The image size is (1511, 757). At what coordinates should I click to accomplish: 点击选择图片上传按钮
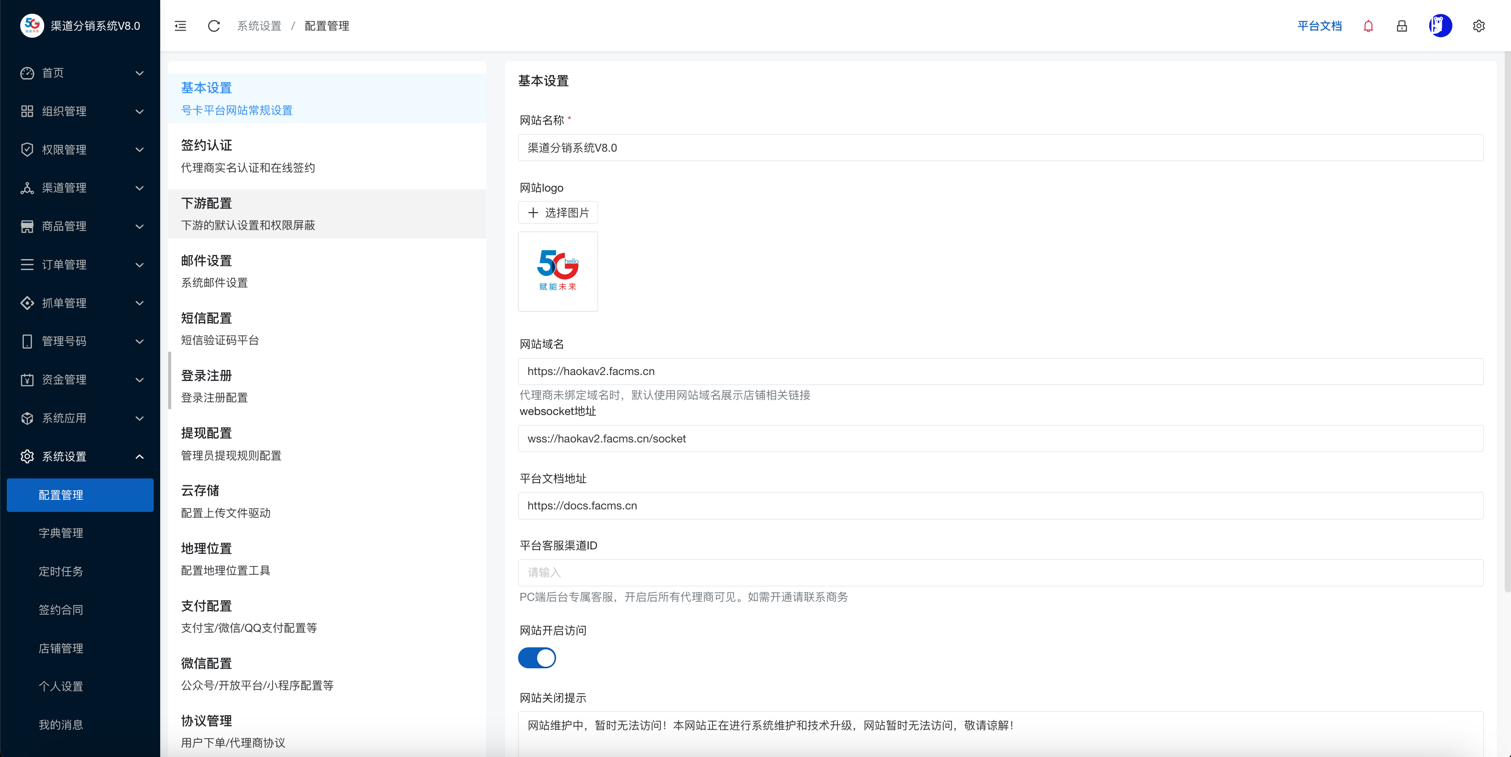[557, 212]
